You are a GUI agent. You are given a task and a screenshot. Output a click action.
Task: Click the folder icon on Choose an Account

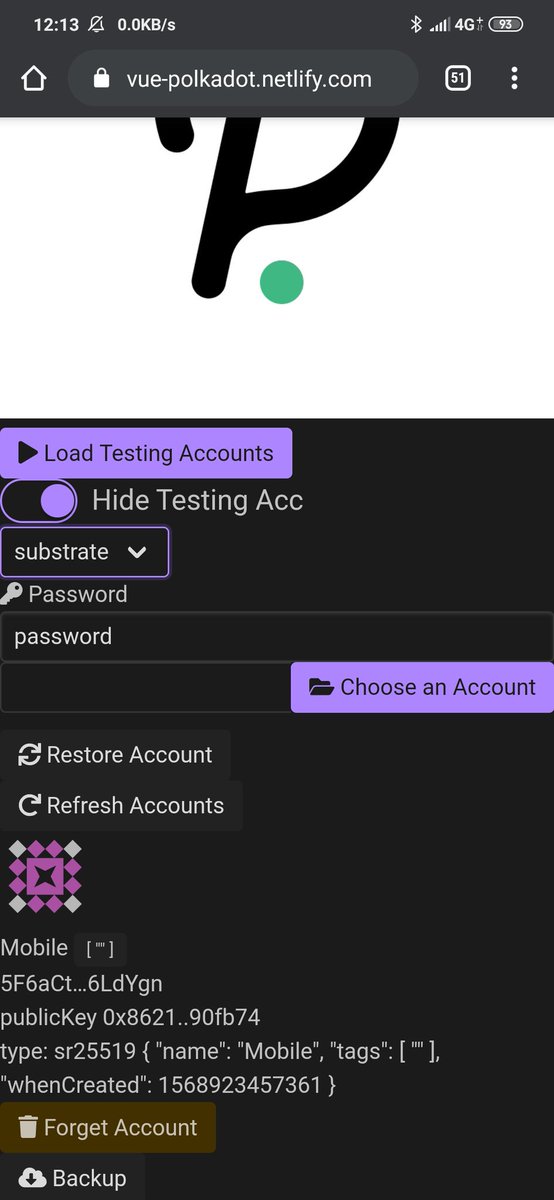(321, 687)
